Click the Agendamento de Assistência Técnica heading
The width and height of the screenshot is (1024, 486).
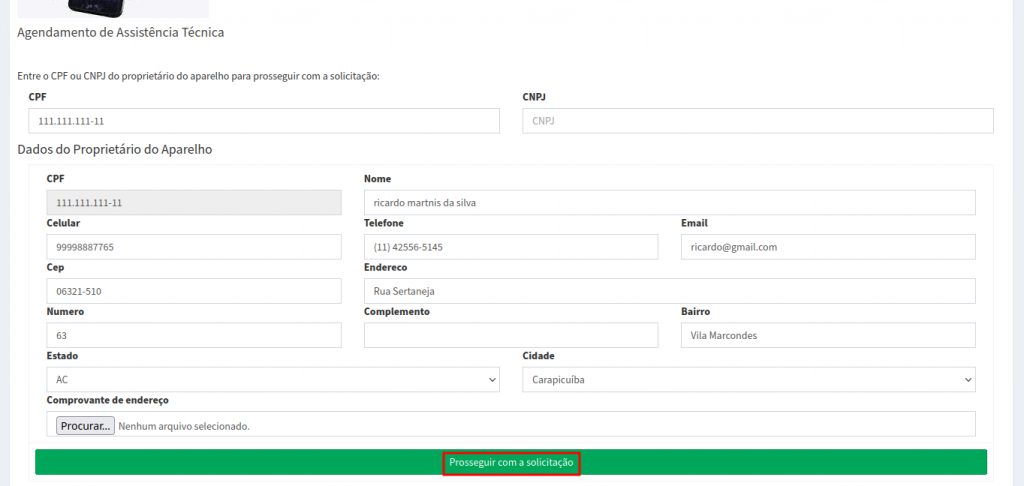120,33
